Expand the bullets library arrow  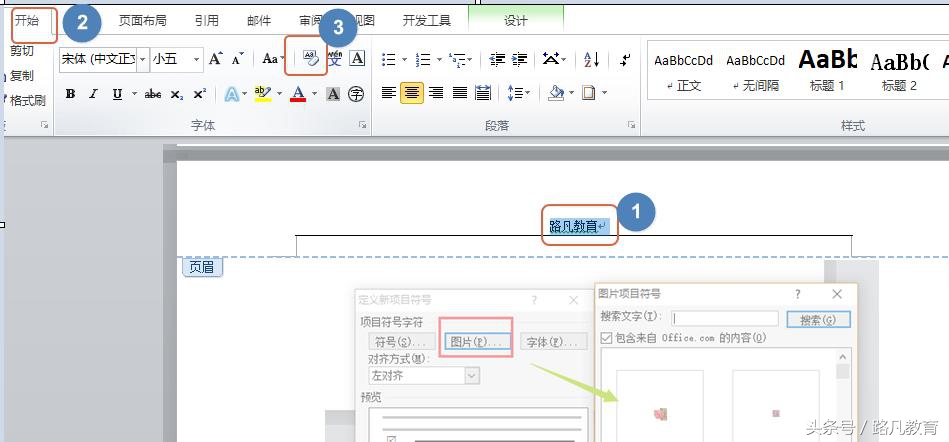coord(405,59)
